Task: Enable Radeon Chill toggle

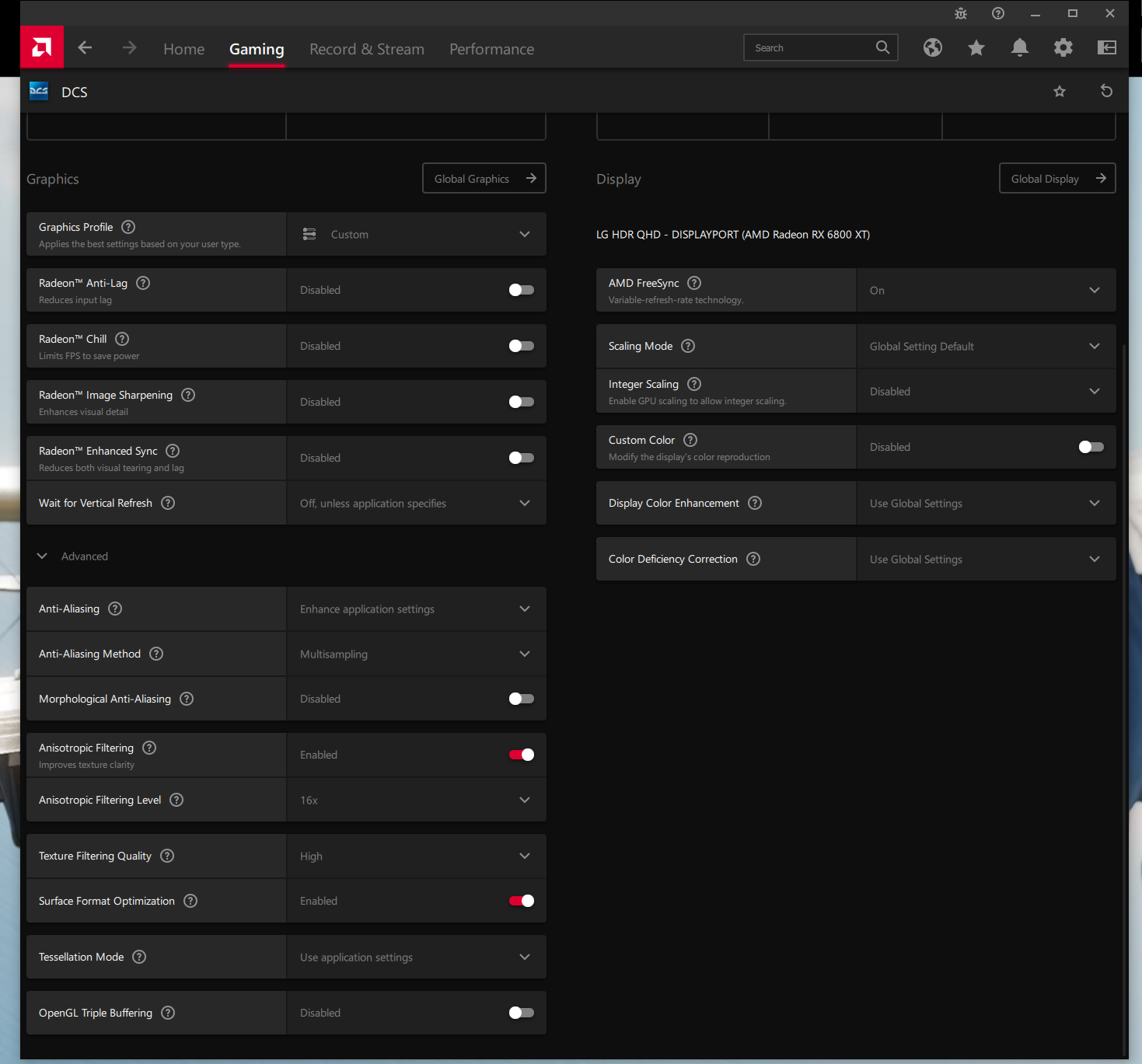Action: coord(521,346)
